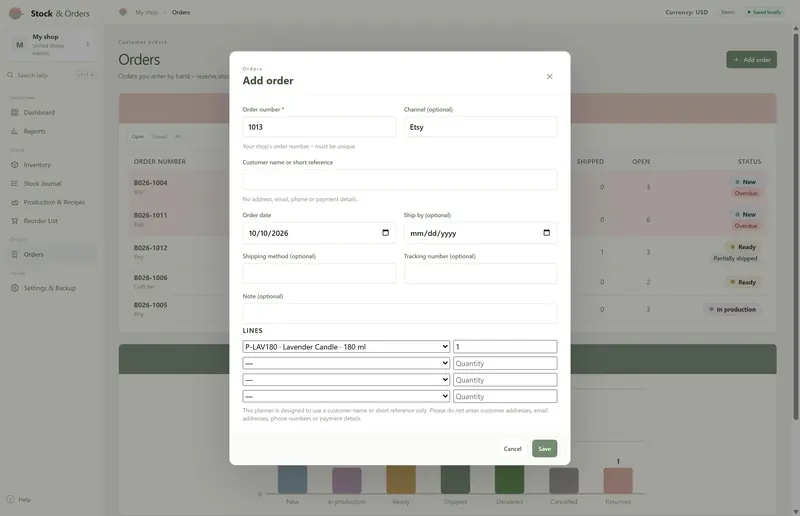
Task: Close the Add order dialog
Action: [x=549, y=77]
